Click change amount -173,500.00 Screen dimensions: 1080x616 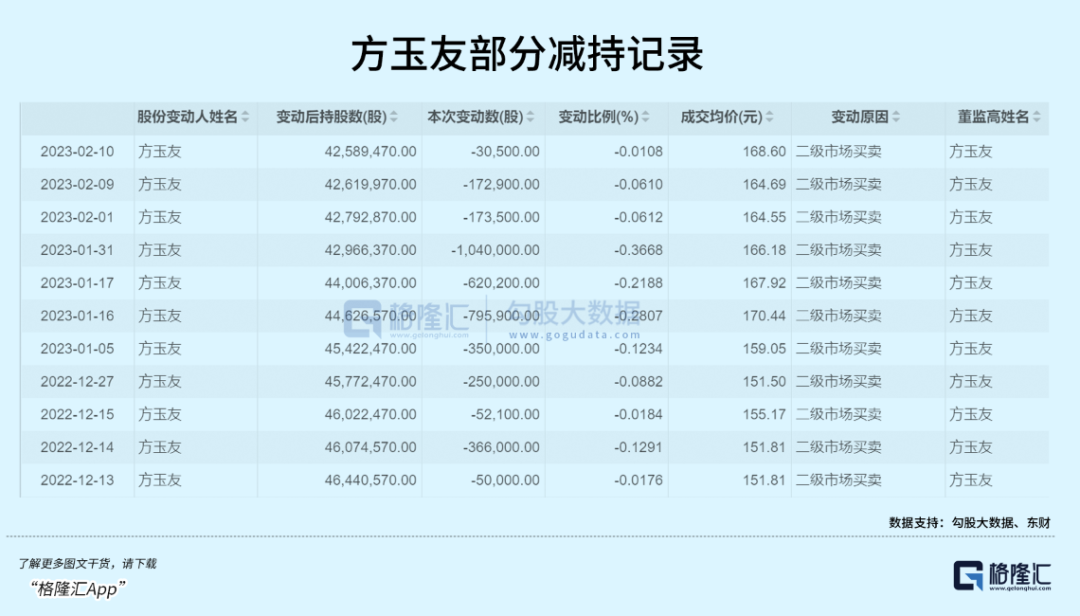pos(501,217)
